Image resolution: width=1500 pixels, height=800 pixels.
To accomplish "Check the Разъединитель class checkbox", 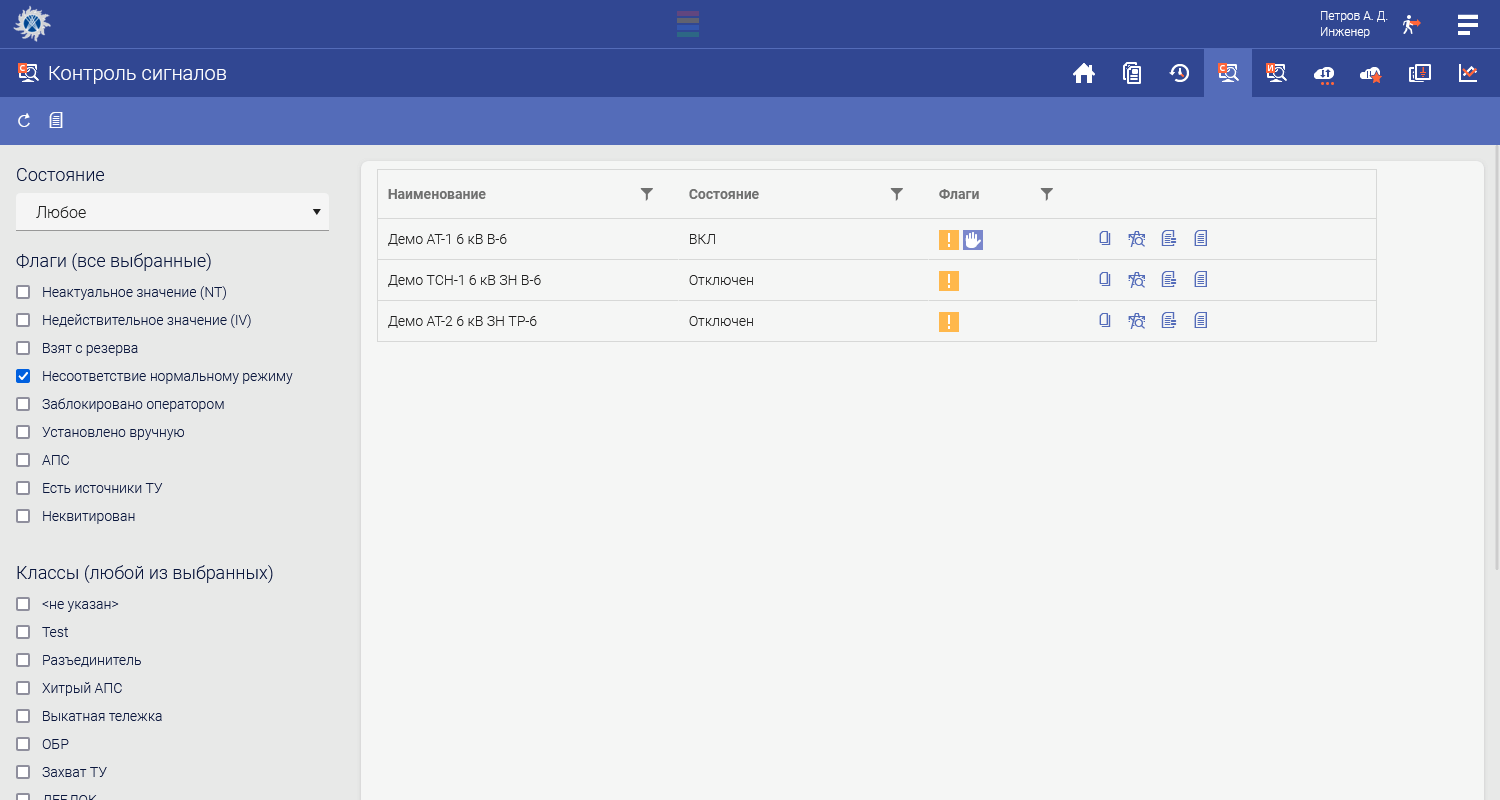I will 23,661.
